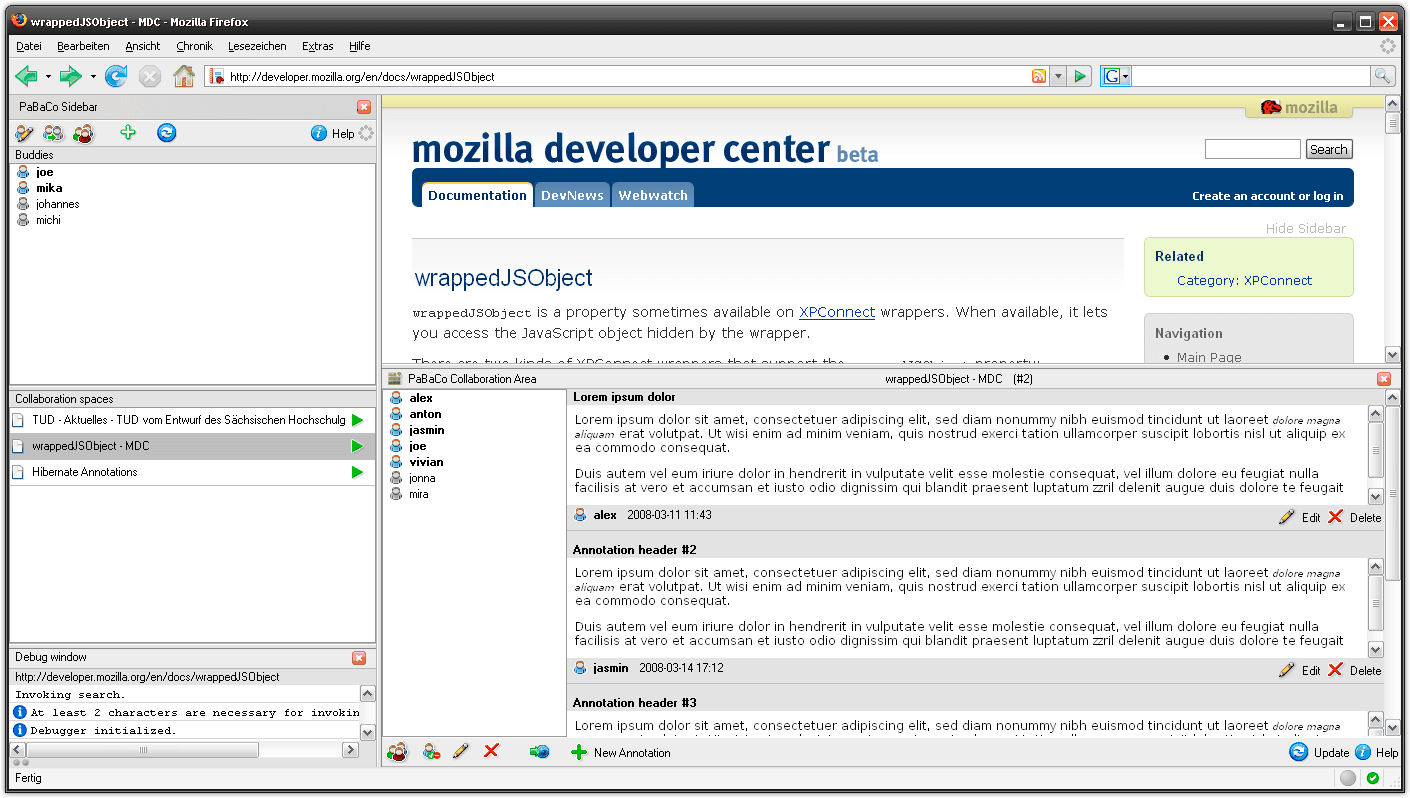Image resolution: width=1410 pixels, height=798 pixels.
Task: Click the Debug window horizontal scrollbar thumb
Action: coord(143,749)
